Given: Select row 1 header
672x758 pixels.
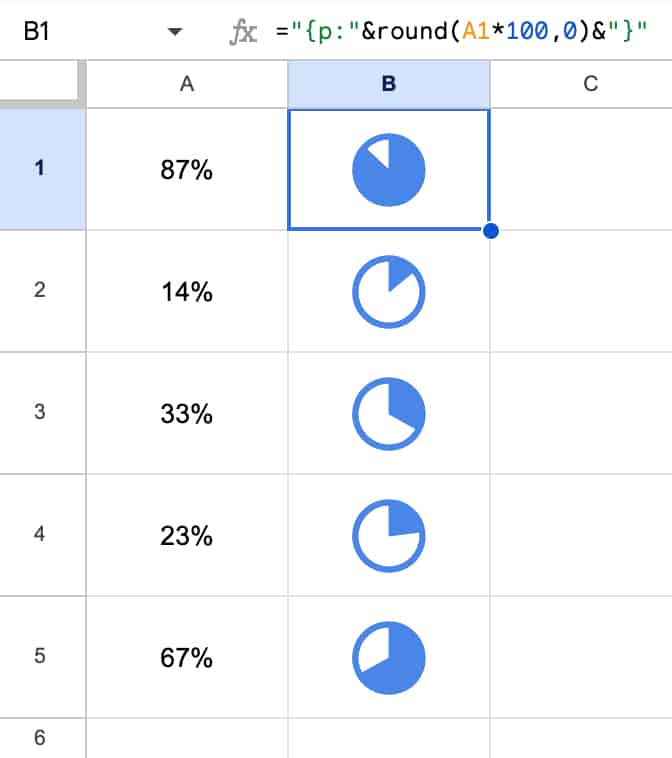Looking at the screenshot, I should pos(40,169).
